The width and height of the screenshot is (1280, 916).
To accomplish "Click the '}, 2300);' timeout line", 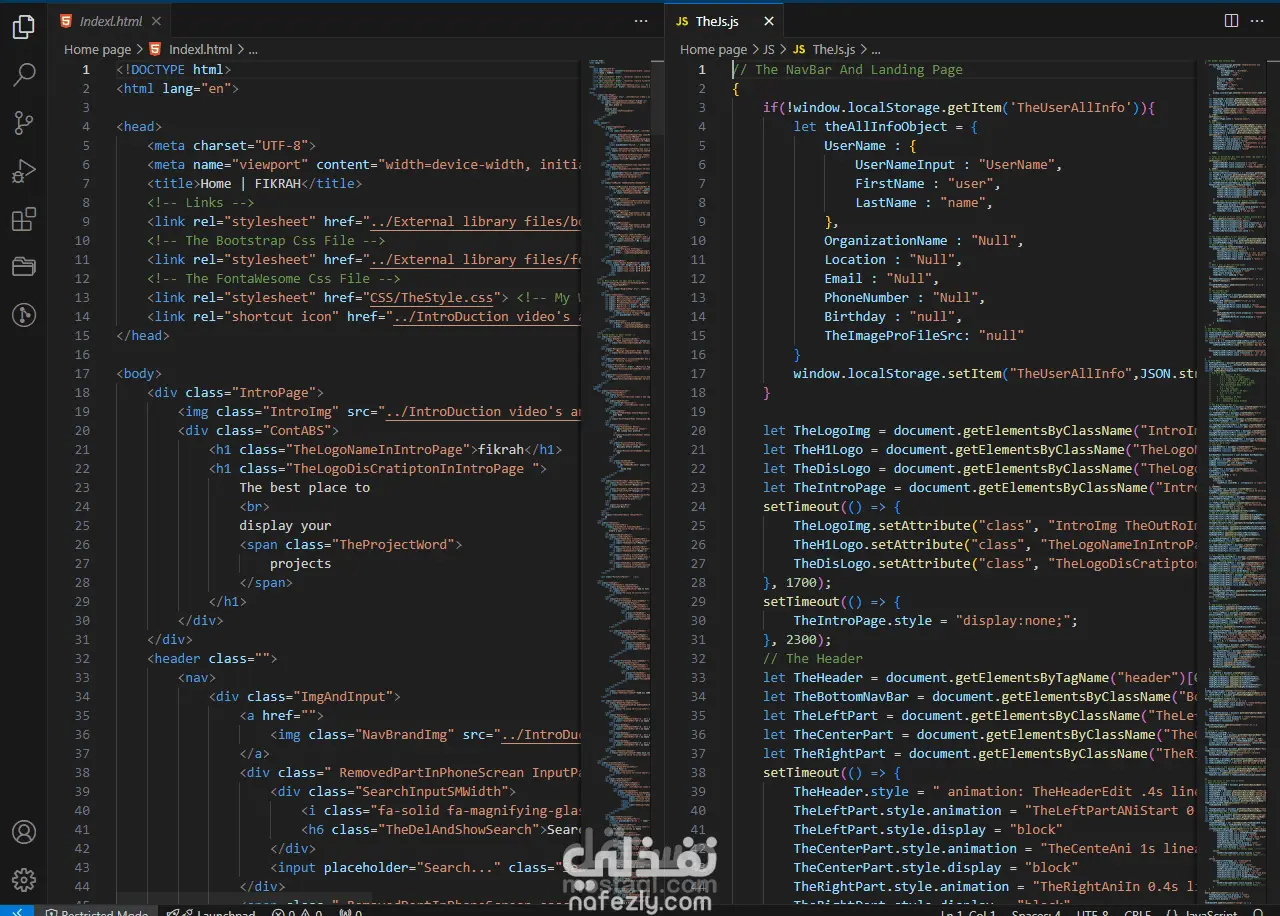I will click(797, 640).
